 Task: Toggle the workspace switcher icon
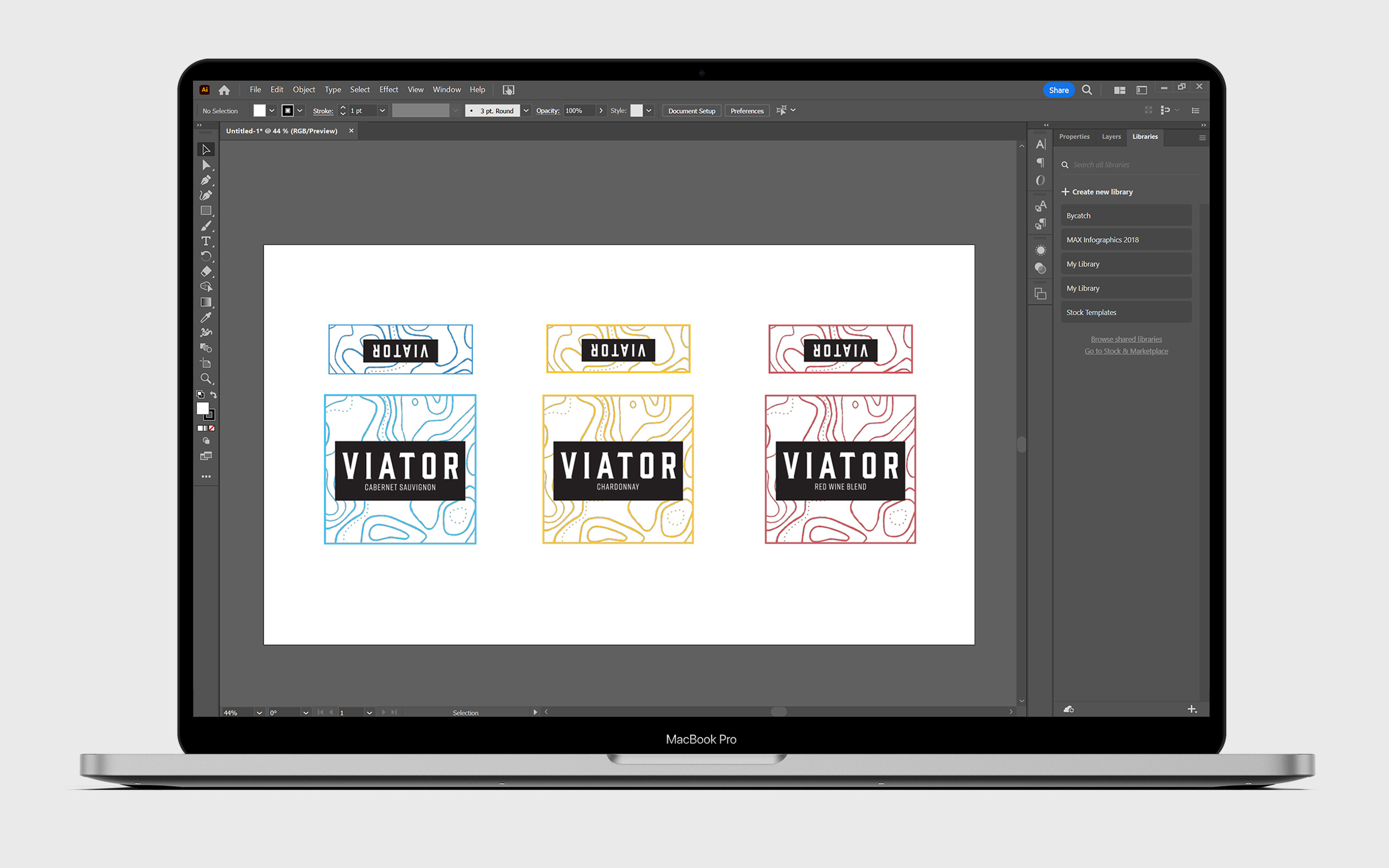(1142, 90)
